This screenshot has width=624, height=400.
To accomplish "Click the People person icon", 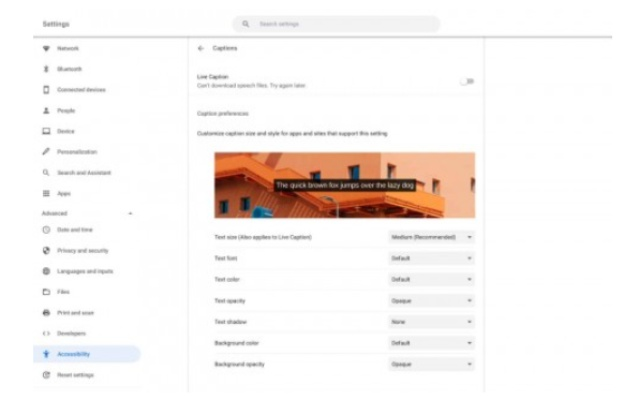I will (47, 111).
